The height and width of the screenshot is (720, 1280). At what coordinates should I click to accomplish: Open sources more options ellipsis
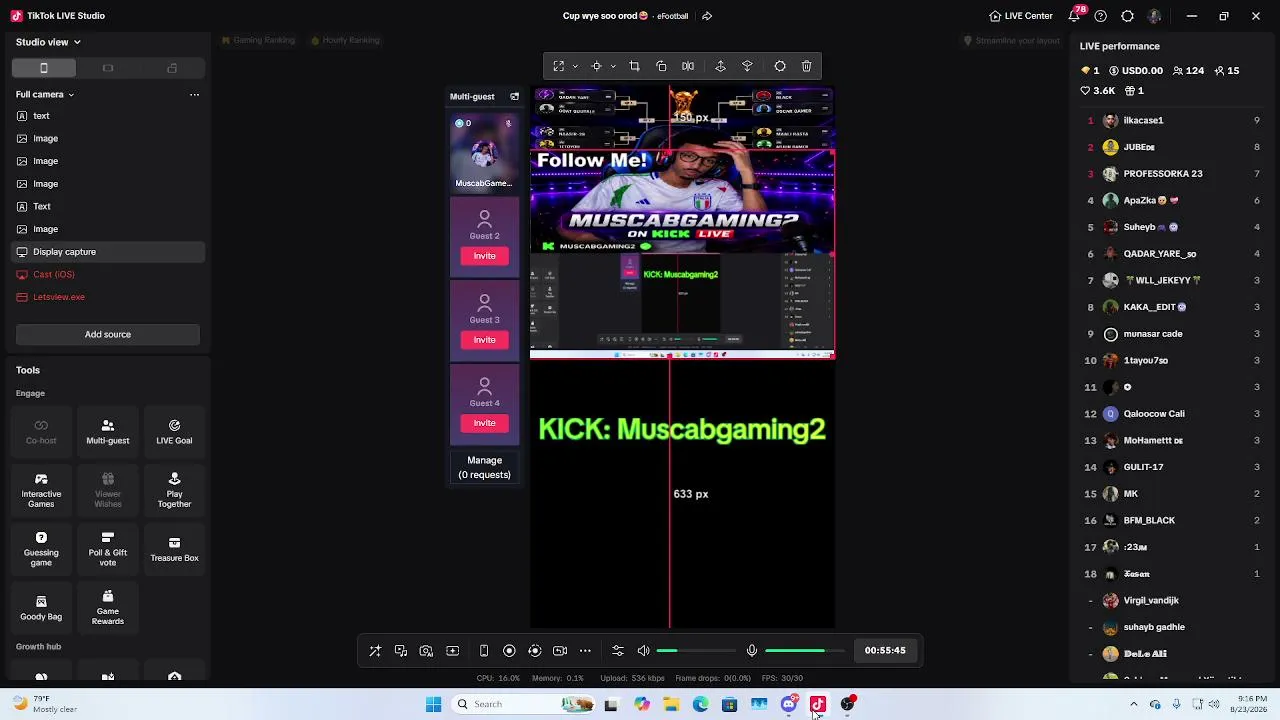[194, 95]
